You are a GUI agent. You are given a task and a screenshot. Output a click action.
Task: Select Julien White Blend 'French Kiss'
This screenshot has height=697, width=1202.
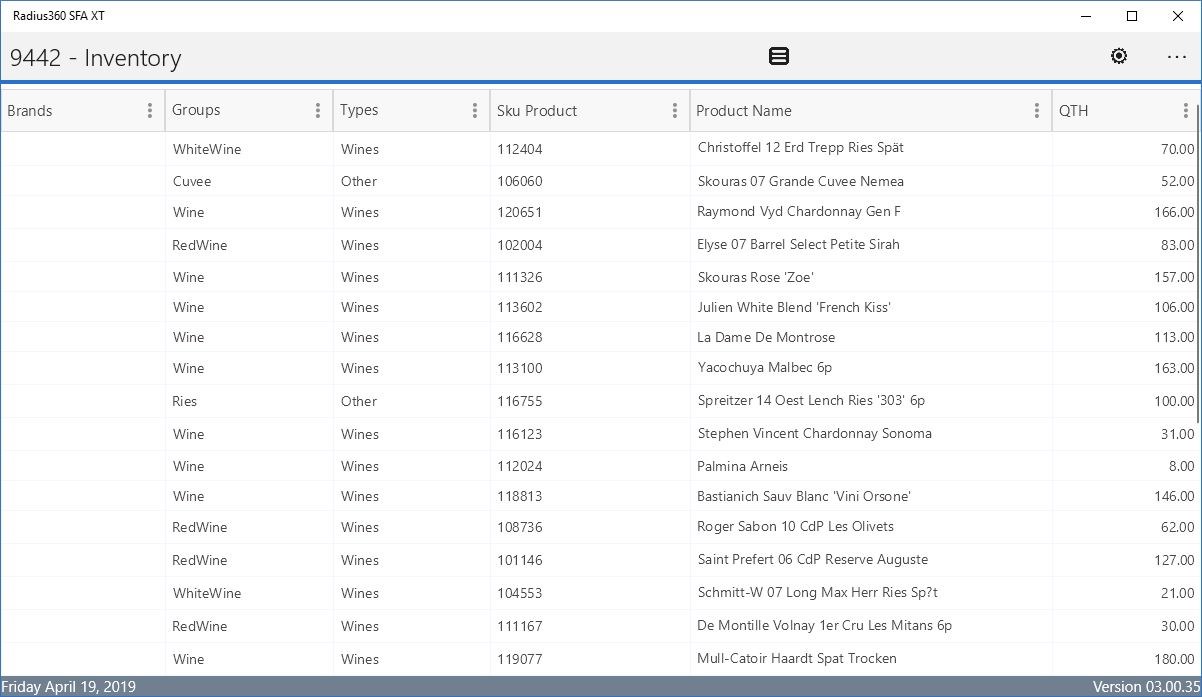pos(794,307)
